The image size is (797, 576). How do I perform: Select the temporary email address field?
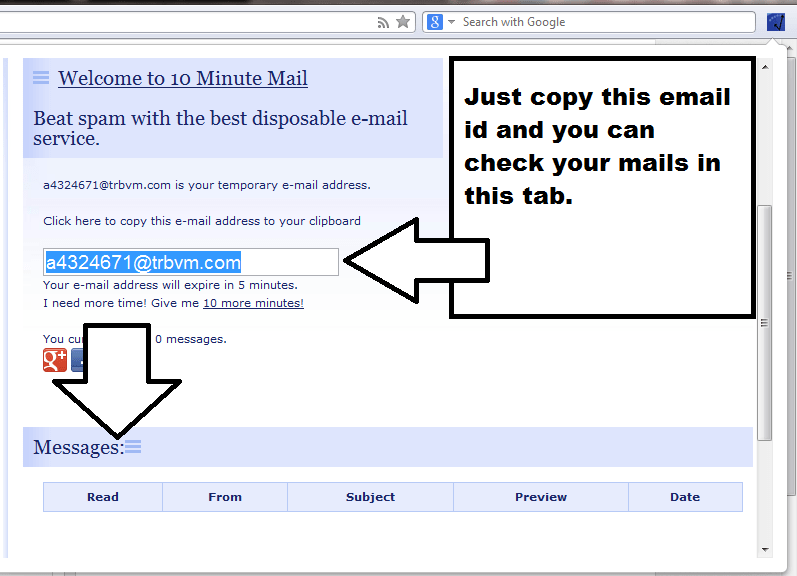tap(191, 262)
